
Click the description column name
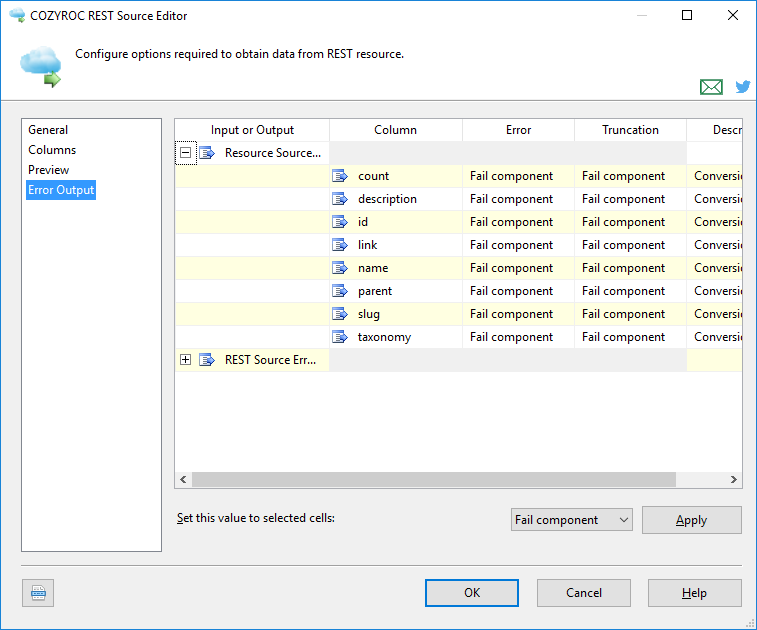[x=387, y=199]
